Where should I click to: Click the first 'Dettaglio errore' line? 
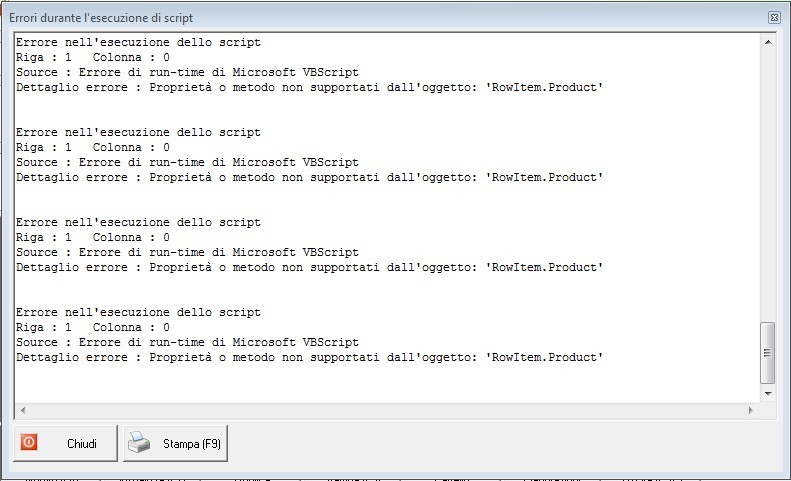[x=310, y=87]
